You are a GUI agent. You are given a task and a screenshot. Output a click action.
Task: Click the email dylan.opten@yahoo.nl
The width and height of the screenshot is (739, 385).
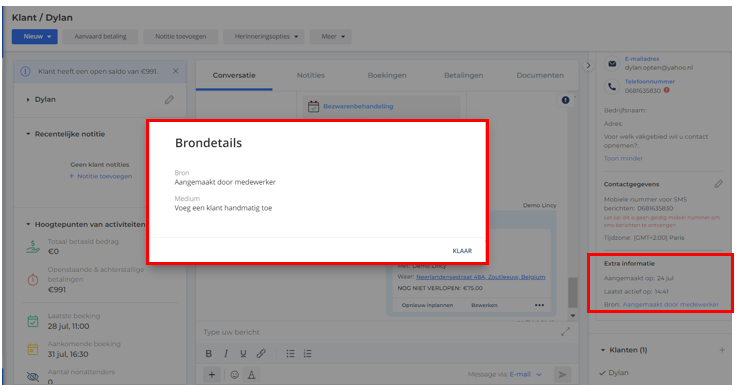coord(659,67)
